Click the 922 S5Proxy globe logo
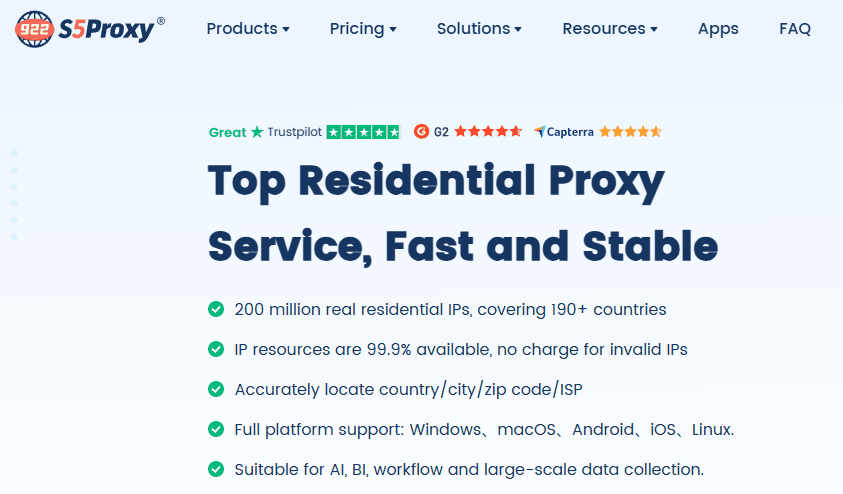The image size is (843, 494). pos(35,29)
